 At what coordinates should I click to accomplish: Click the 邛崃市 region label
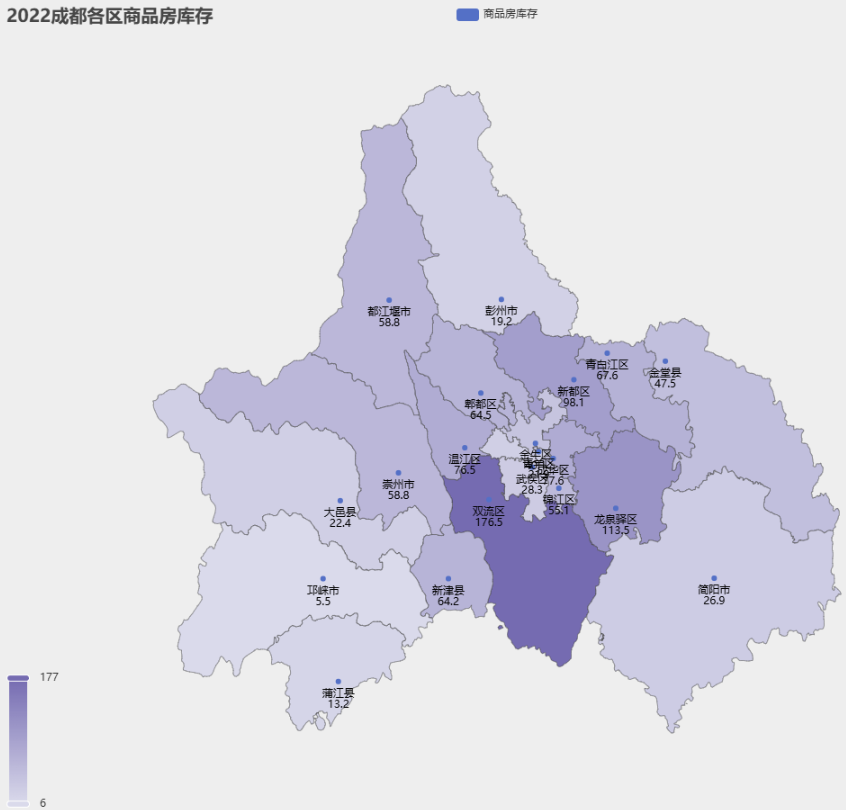click(323, 590)
